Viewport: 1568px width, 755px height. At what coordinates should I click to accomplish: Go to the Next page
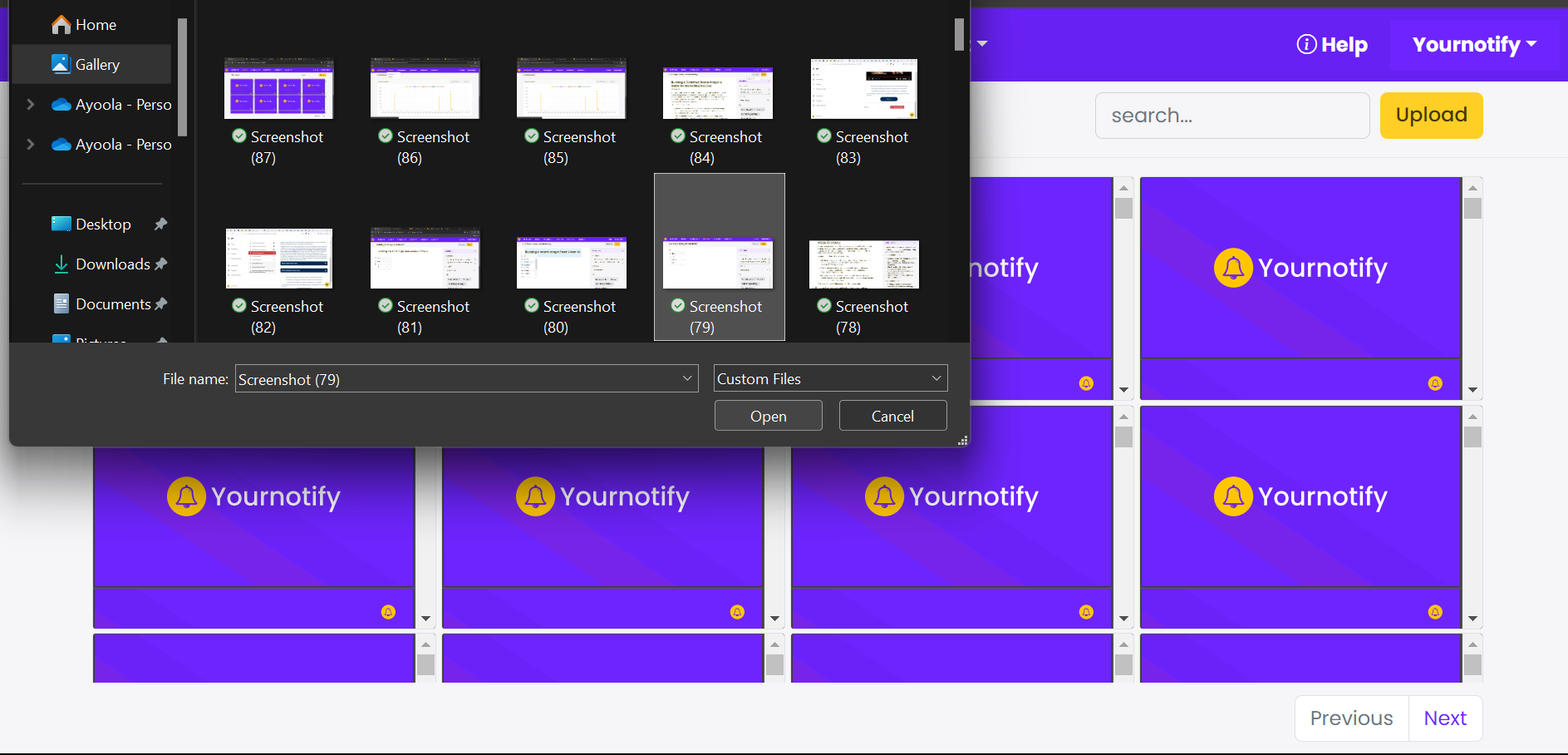1446,718
